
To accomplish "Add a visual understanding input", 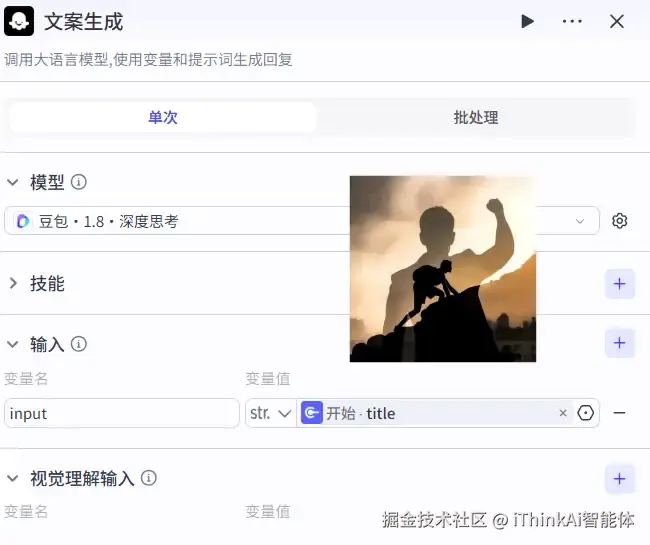I will click(620, 479).
